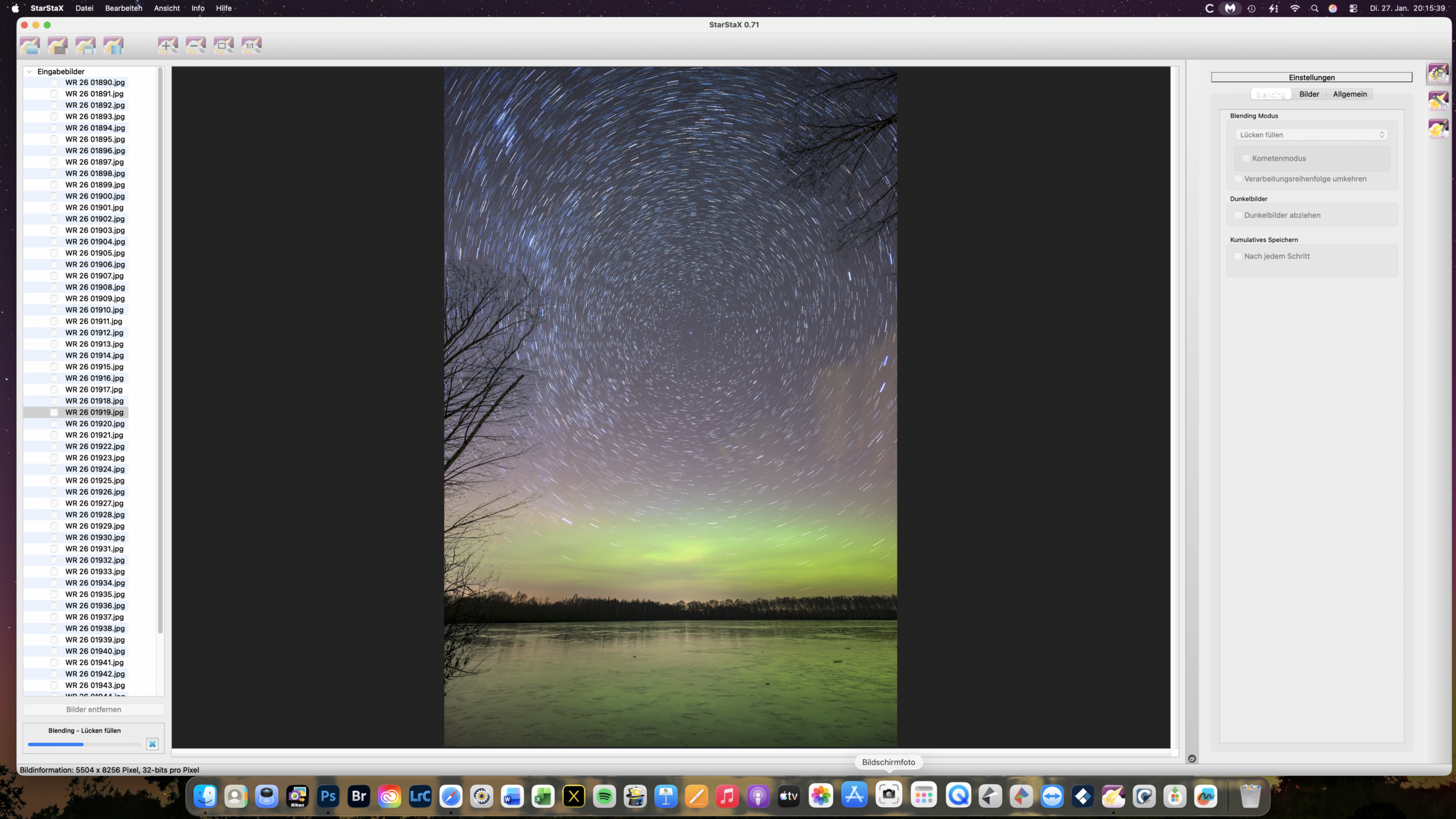Click the open images folder toolbar icon
Viewport: 1456px width, 819px height.
(x=30, y=45)
